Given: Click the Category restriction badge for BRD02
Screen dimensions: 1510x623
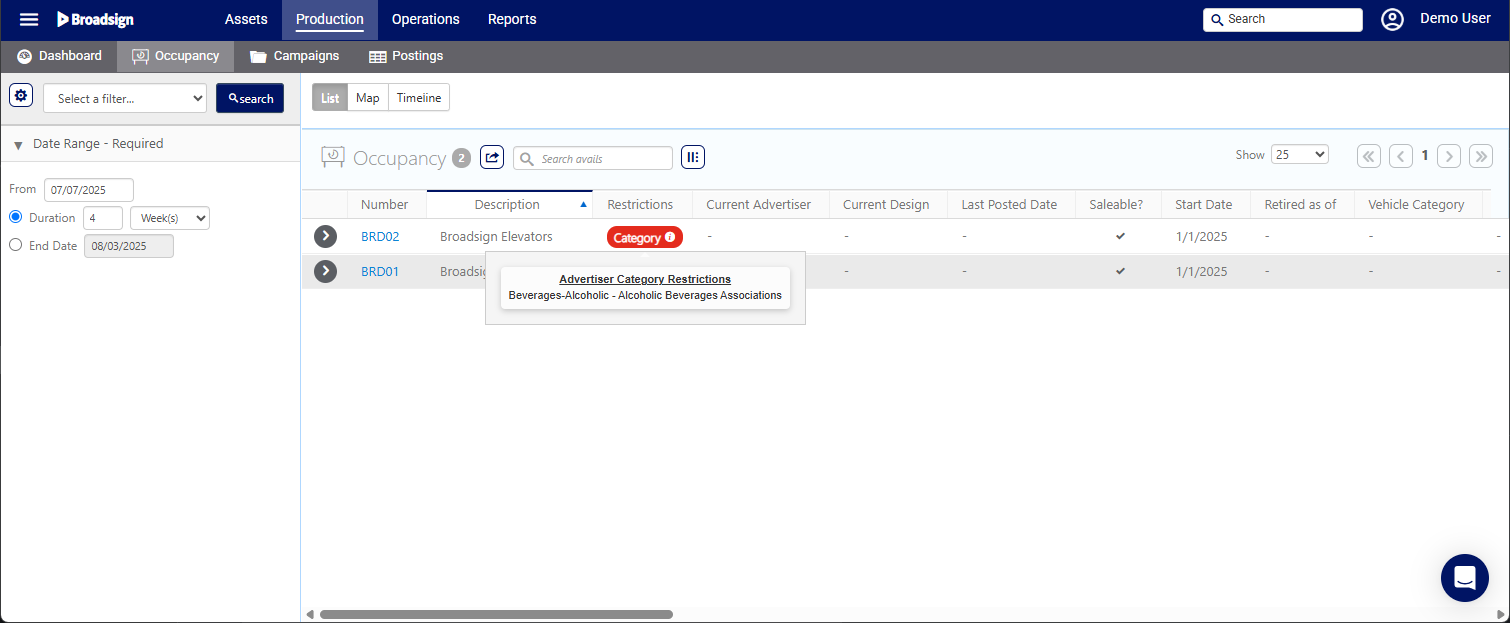Looking at the screenshot, I should (x=644, y=237).
